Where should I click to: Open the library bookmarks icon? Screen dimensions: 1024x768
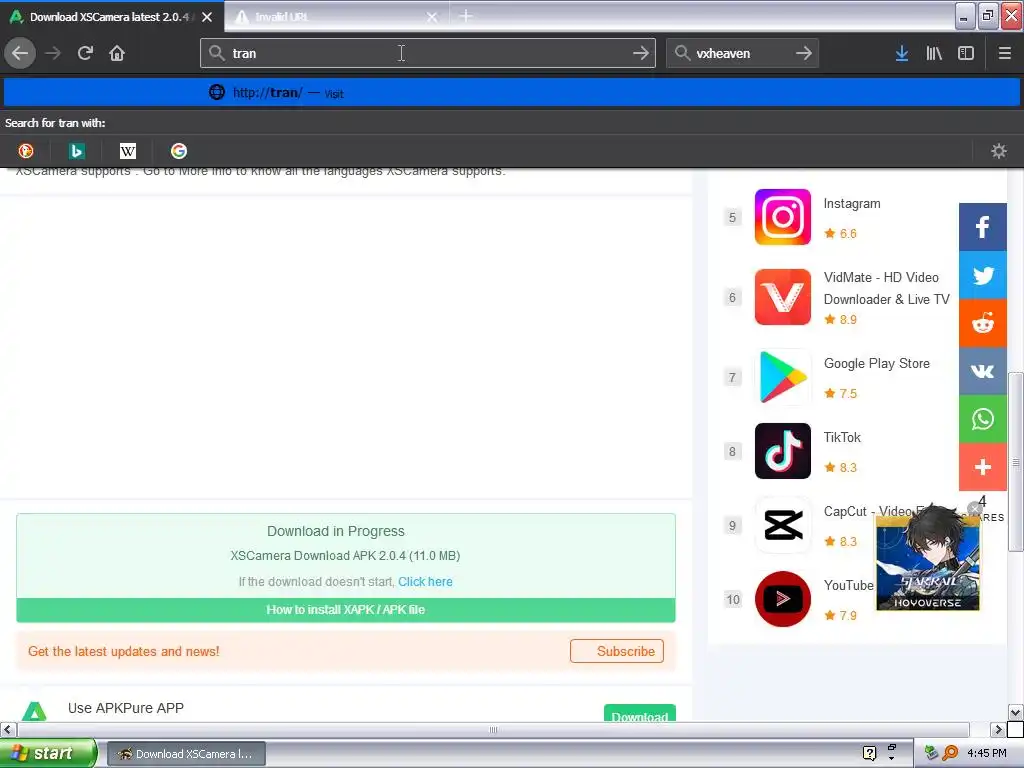pyautogui.click(x=934, y=54)
